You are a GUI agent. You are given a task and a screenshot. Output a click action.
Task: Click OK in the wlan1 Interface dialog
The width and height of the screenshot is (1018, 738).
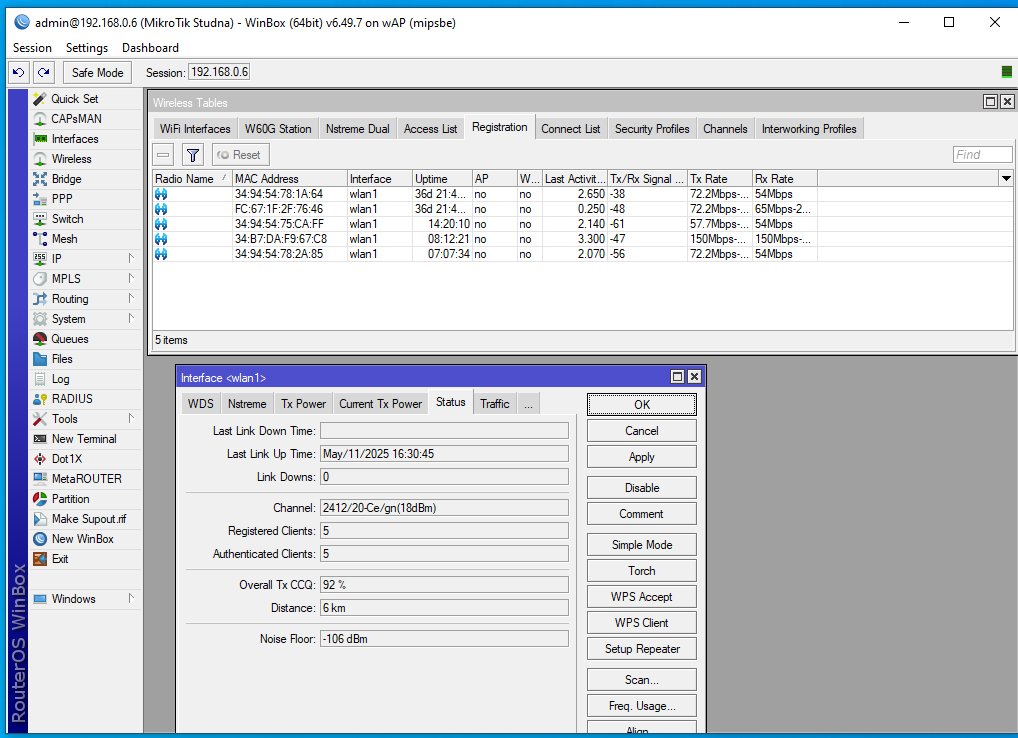pos(641,404)
